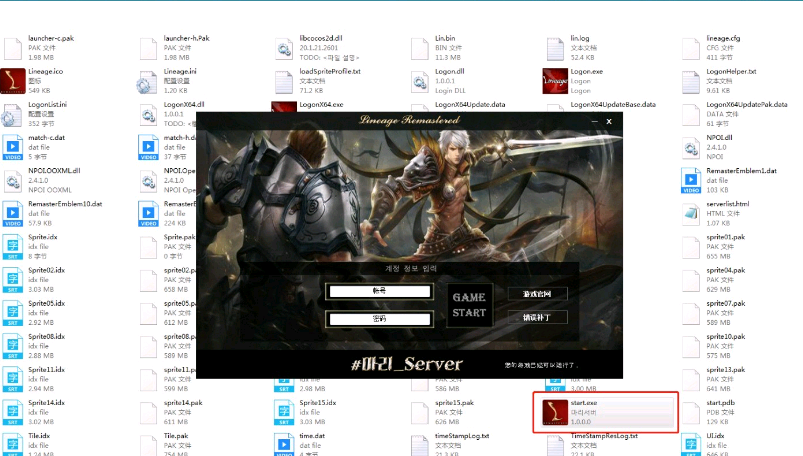This screenshot has height=456, width=803.
Task: Select file name TimeStampResLog.txt
Action: 604,436
